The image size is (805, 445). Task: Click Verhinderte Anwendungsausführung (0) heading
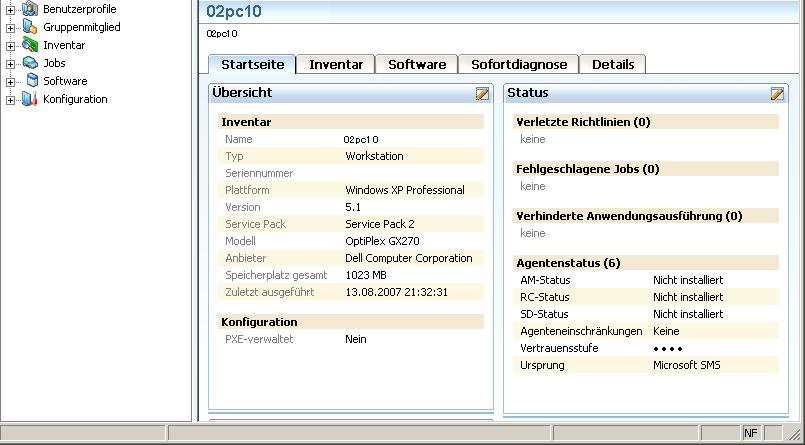(629, 216)
